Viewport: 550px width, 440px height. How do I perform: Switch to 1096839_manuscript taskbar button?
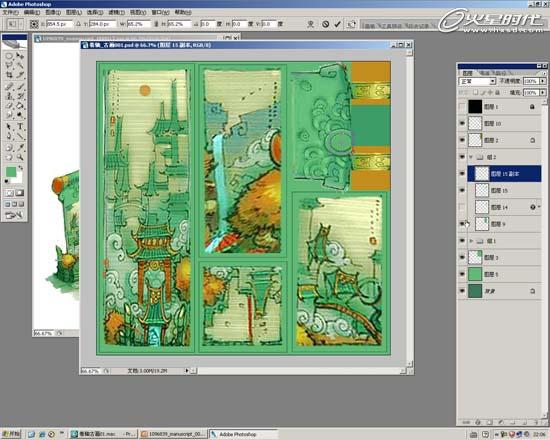(174, 434)
